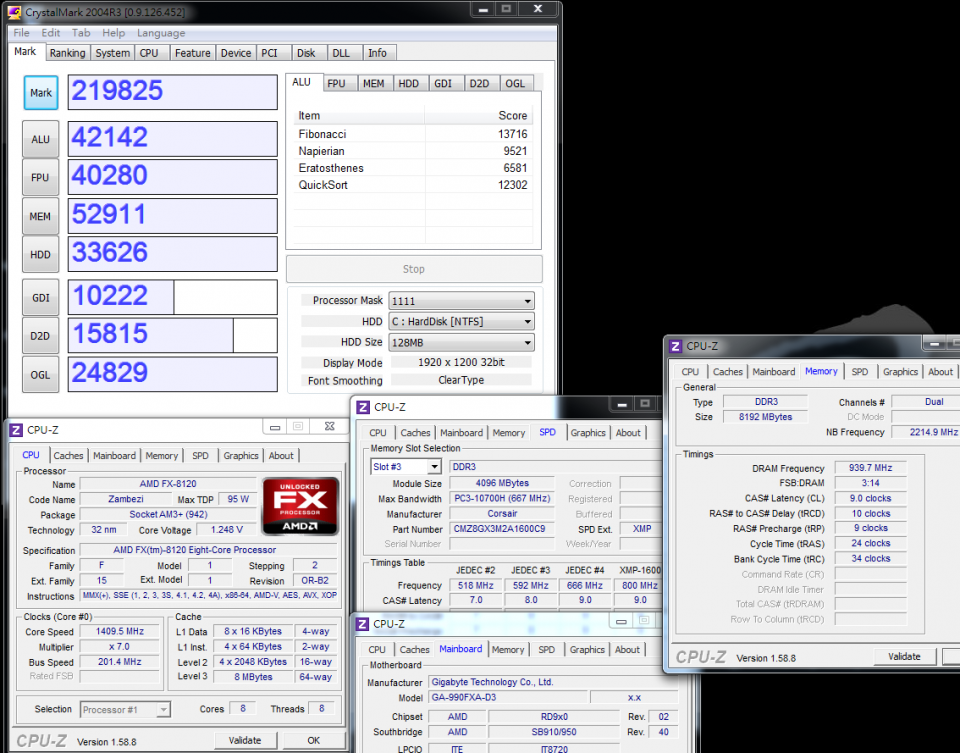Run the FPU benchmark button
This screenshot has width=960, height=753.
point(40,178)
